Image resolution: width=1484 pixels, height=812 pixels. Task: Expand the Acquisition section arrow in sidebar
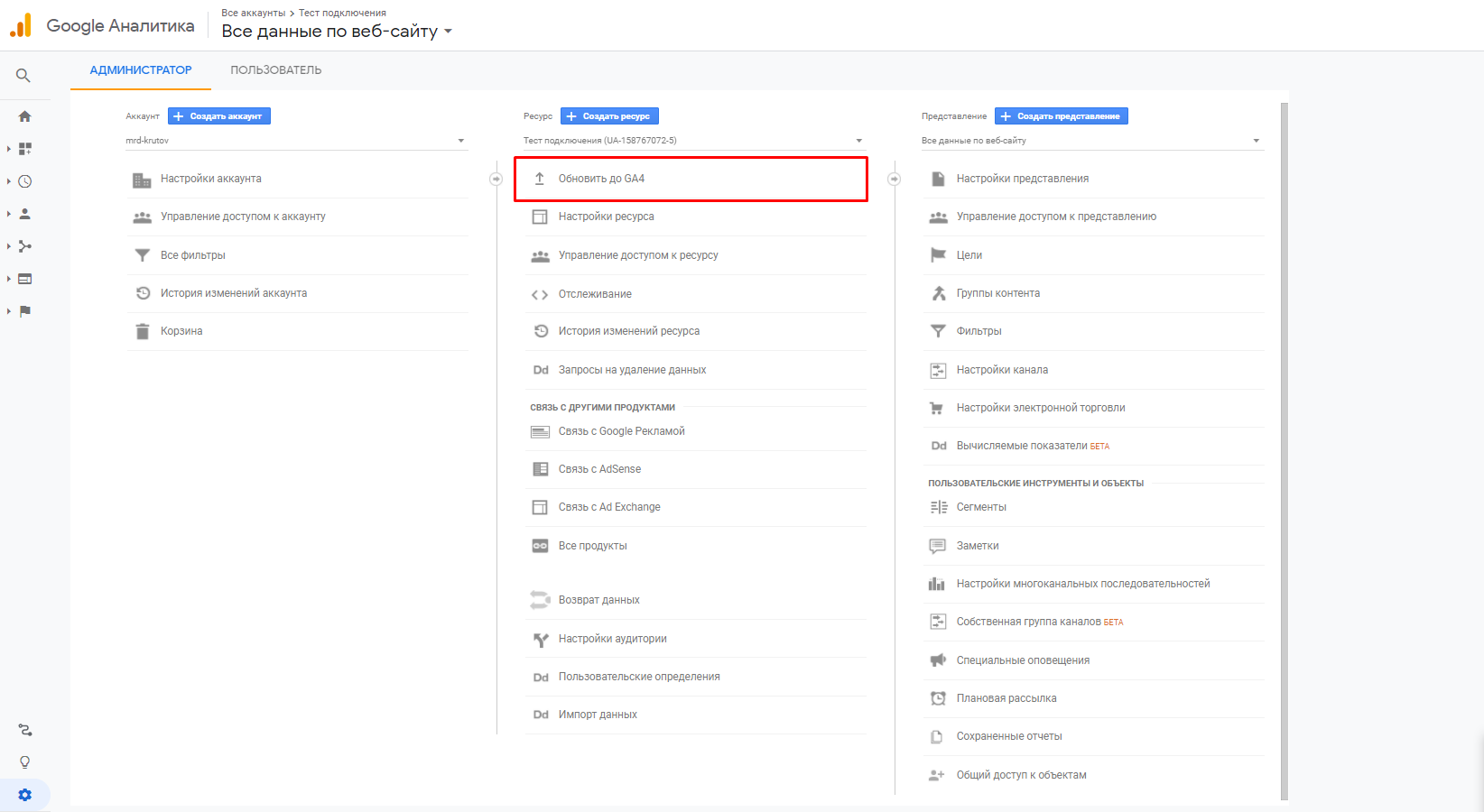(x=9, y=246)
